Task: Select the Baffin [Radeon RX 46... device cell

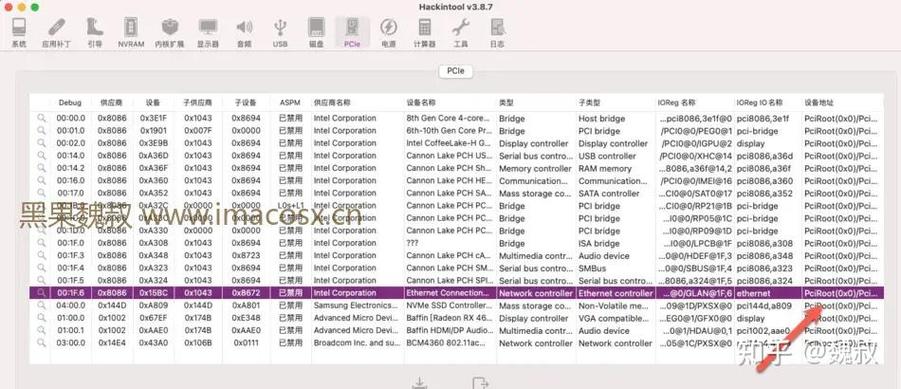Action: tap(448, 318)
